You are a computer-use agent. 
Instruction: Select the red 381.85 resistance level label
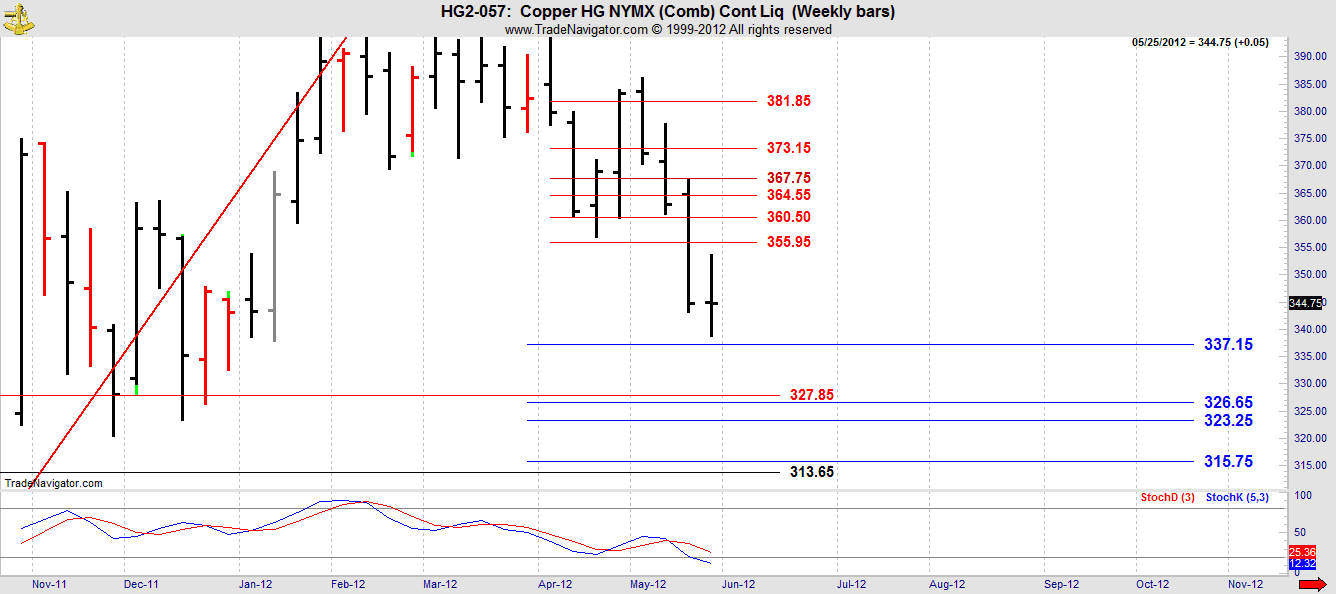788,101
